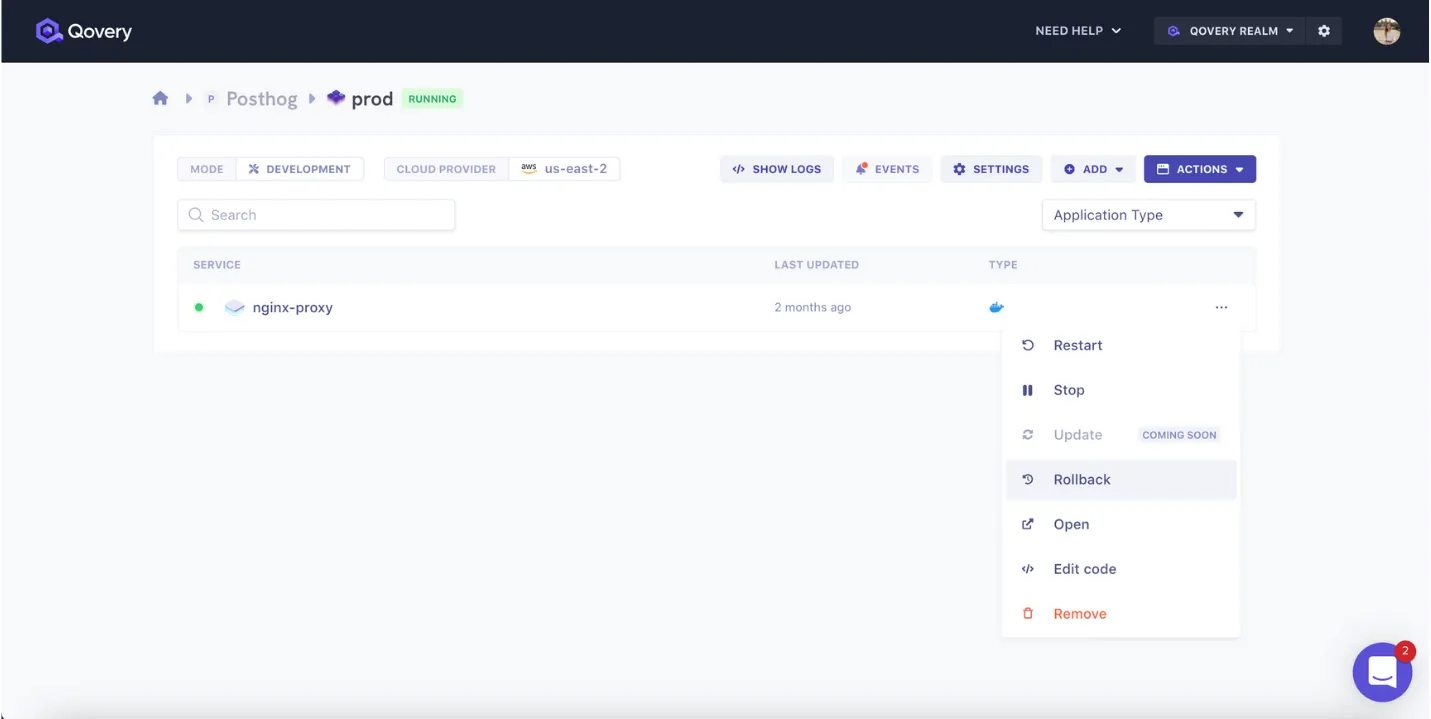1431x719 pixels.
Task: Expand the Add dropdown button
Action: tap(1093, 169)
